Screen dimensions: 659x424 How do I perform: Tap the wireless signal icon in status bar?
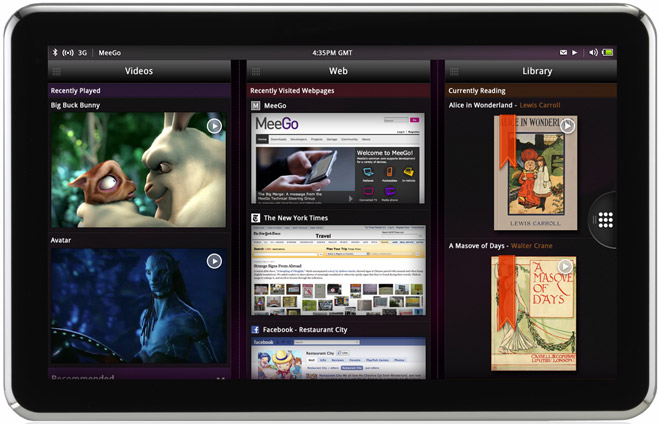(68, 53)
